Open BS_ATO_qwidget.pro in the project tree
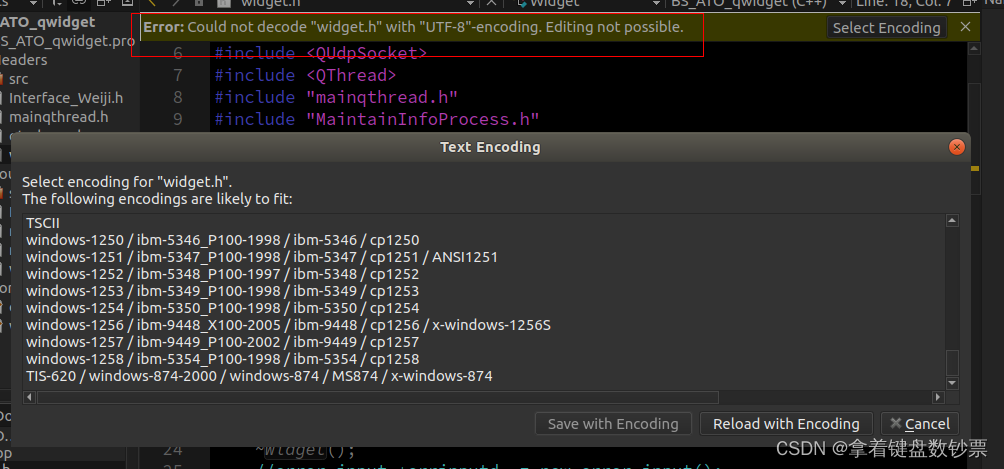 point(68,41)
